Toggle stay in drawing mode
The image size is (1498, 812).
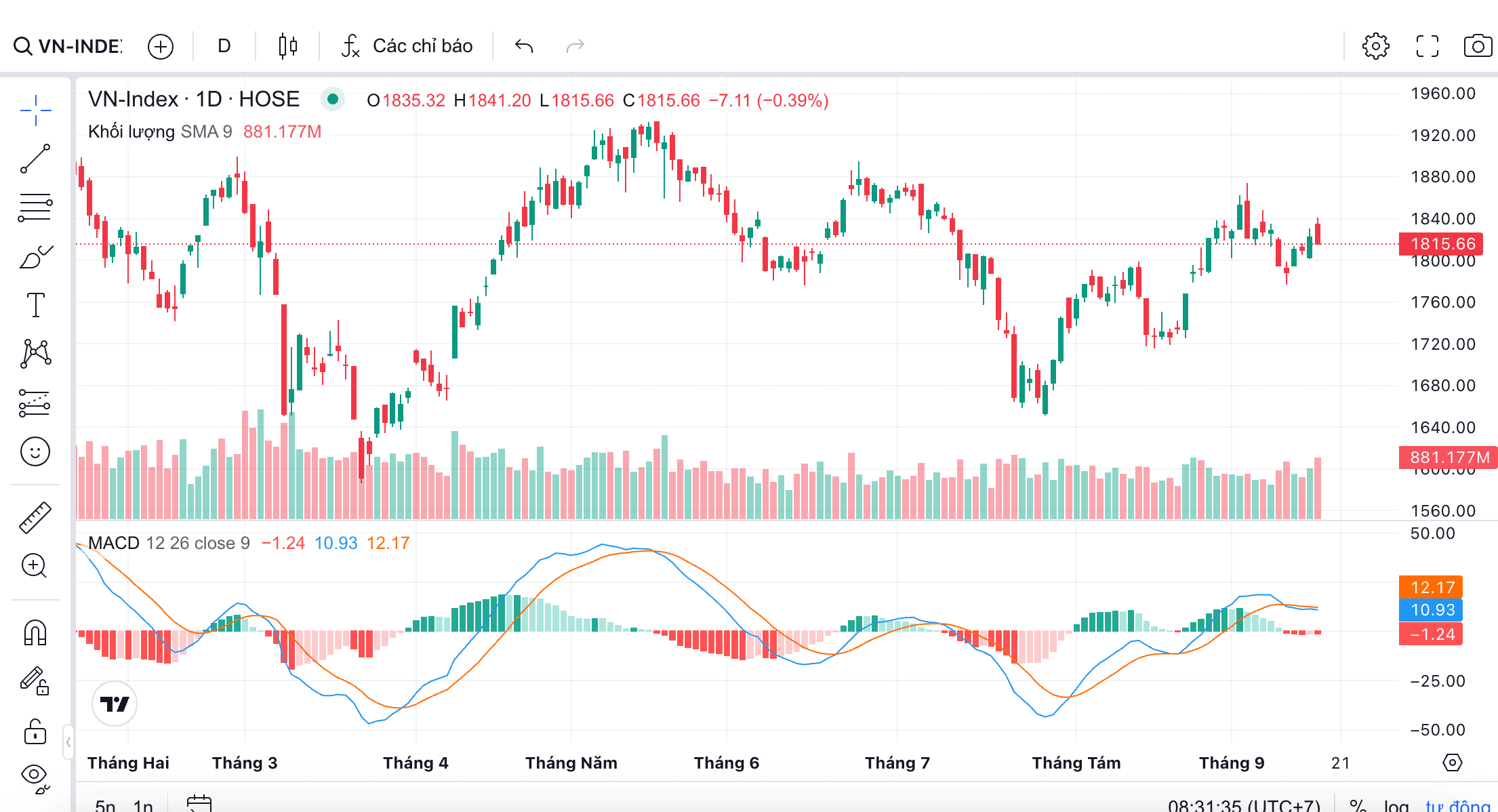pos(35,682)
